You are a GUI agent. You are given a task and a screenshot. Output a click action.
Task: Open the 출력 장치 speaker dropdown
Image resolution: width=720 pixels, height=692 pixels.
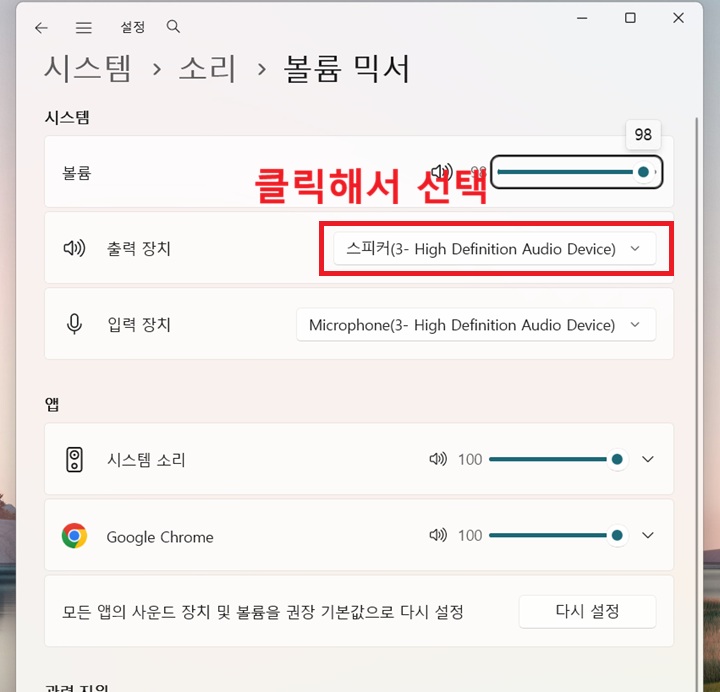coord(495,248)
